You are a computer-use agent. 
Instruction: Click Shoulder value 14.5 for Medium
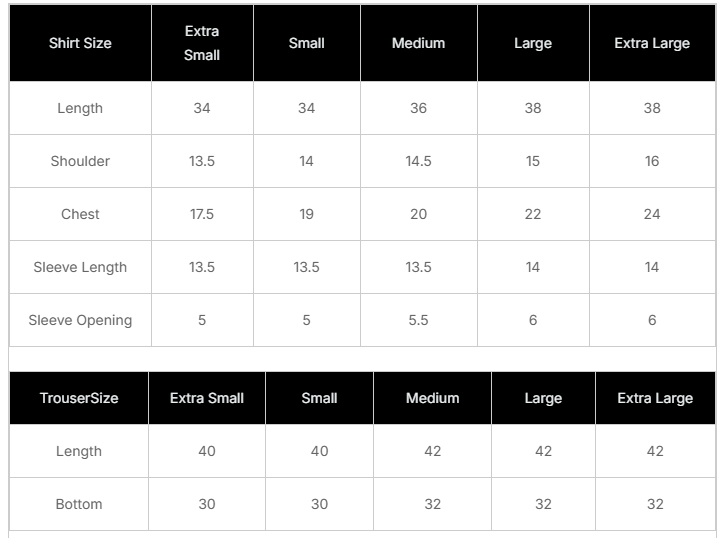click(x=418, y=161)
